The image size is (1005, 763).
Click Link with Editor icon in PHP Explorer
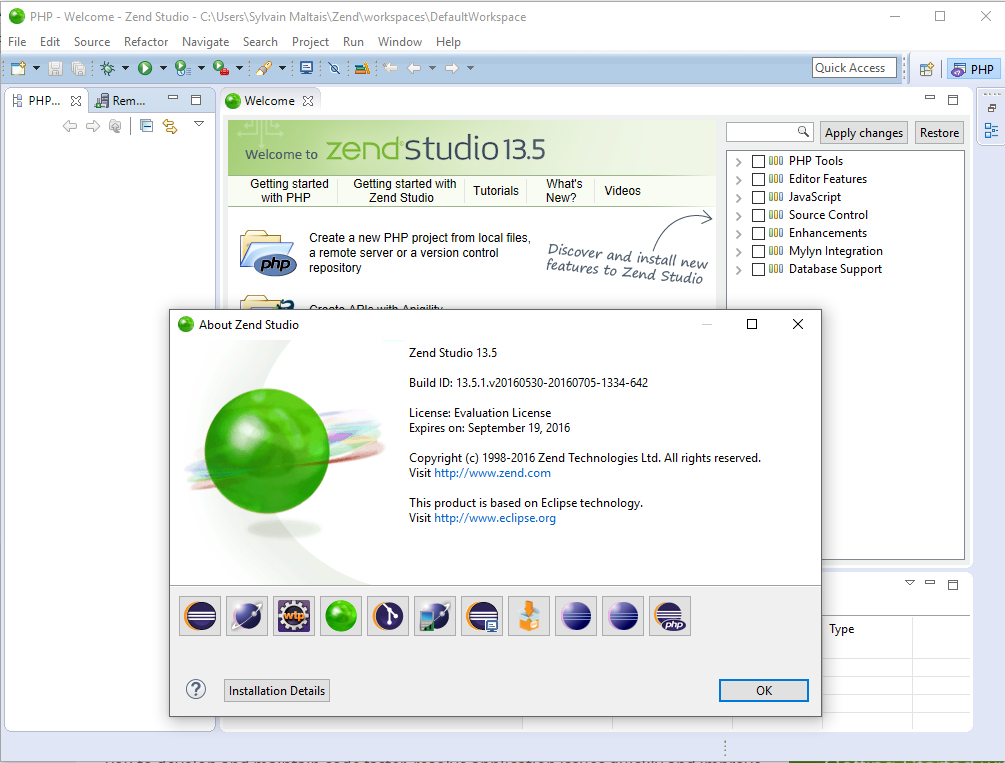(169, 126)
